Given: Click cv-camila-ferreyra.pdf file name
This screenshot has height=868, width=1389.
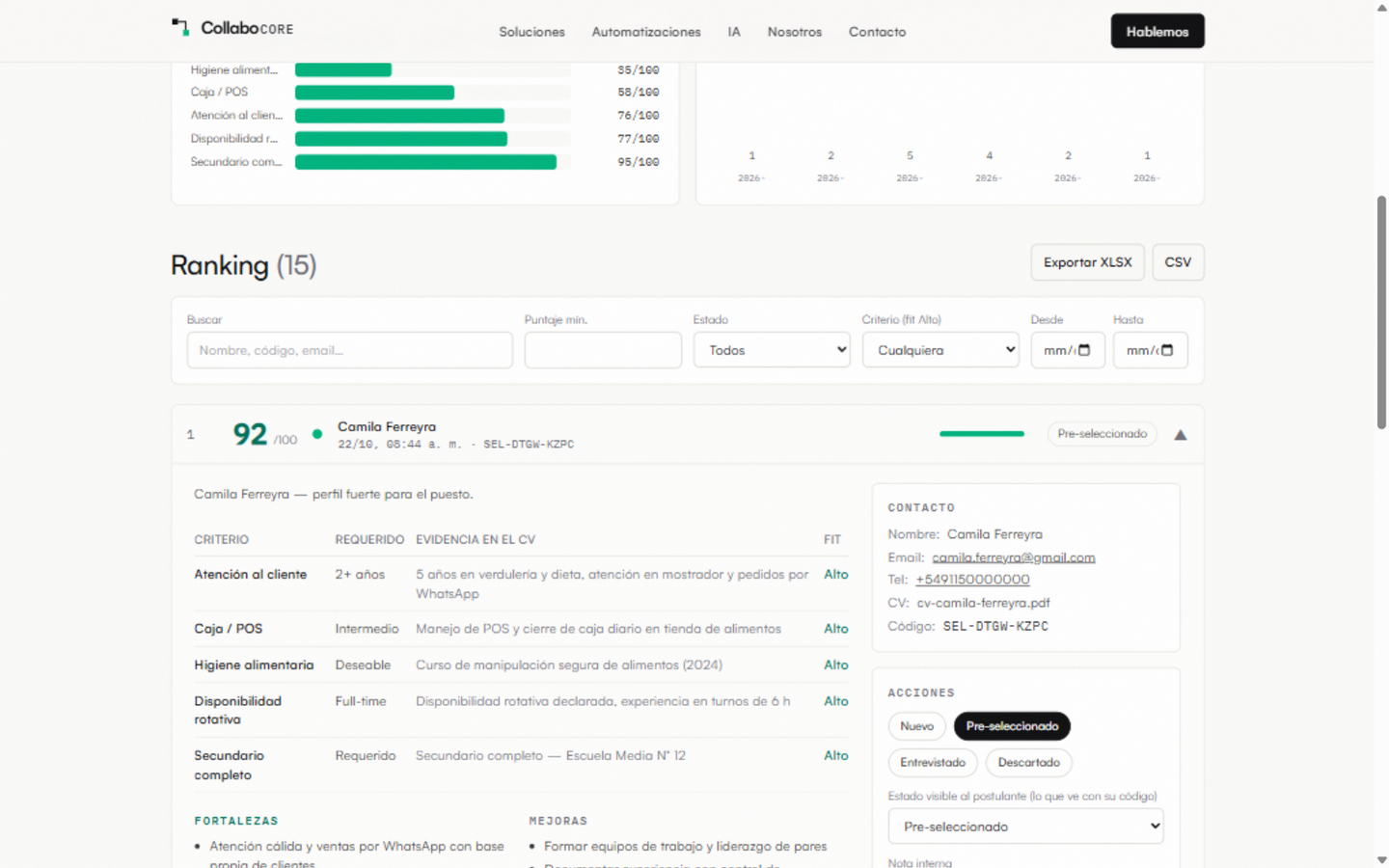Looking at the screenshot, I should pyautogui.click(x=983, y=603).
